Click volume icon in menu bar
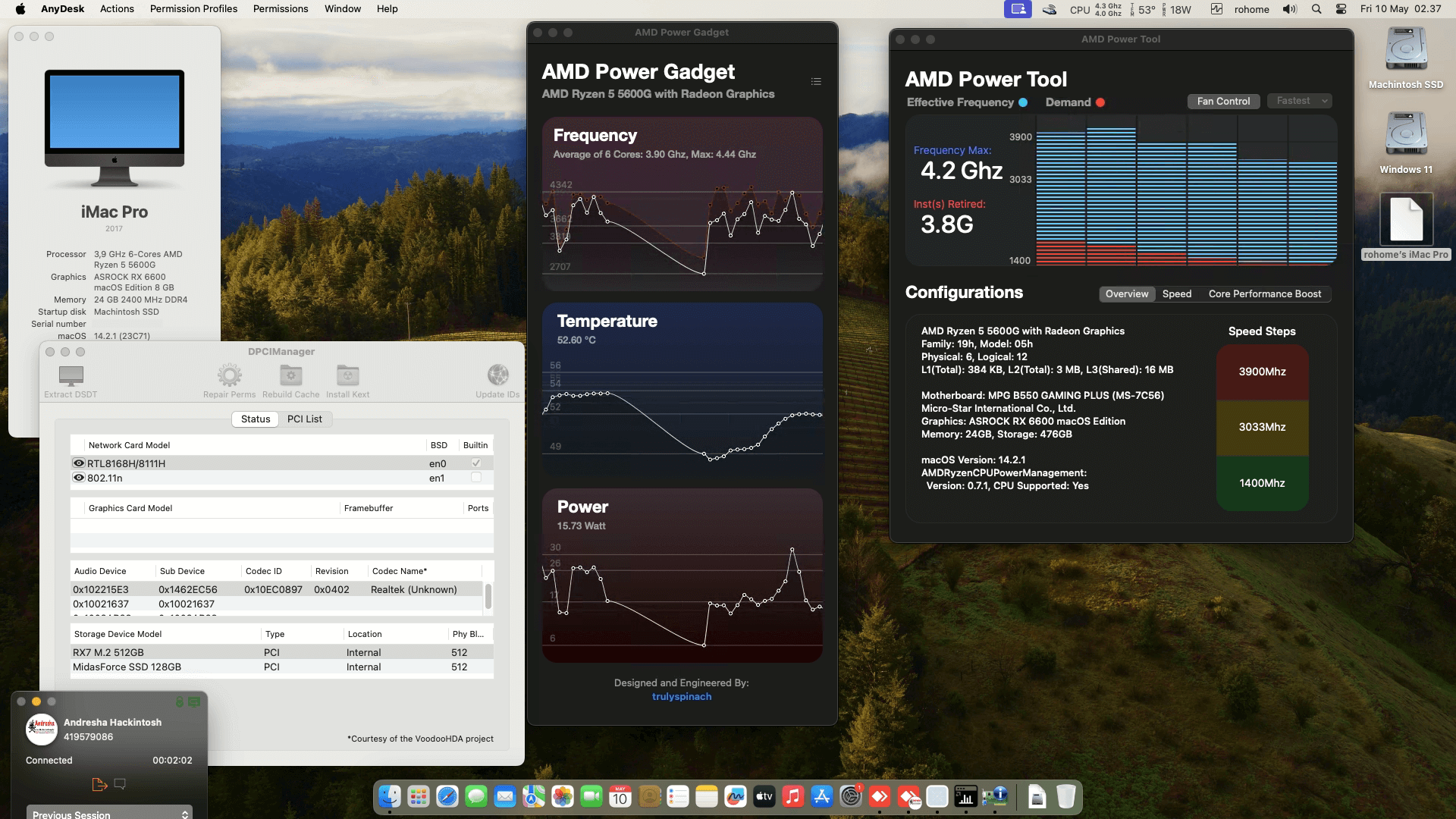 pos(1289,9)
